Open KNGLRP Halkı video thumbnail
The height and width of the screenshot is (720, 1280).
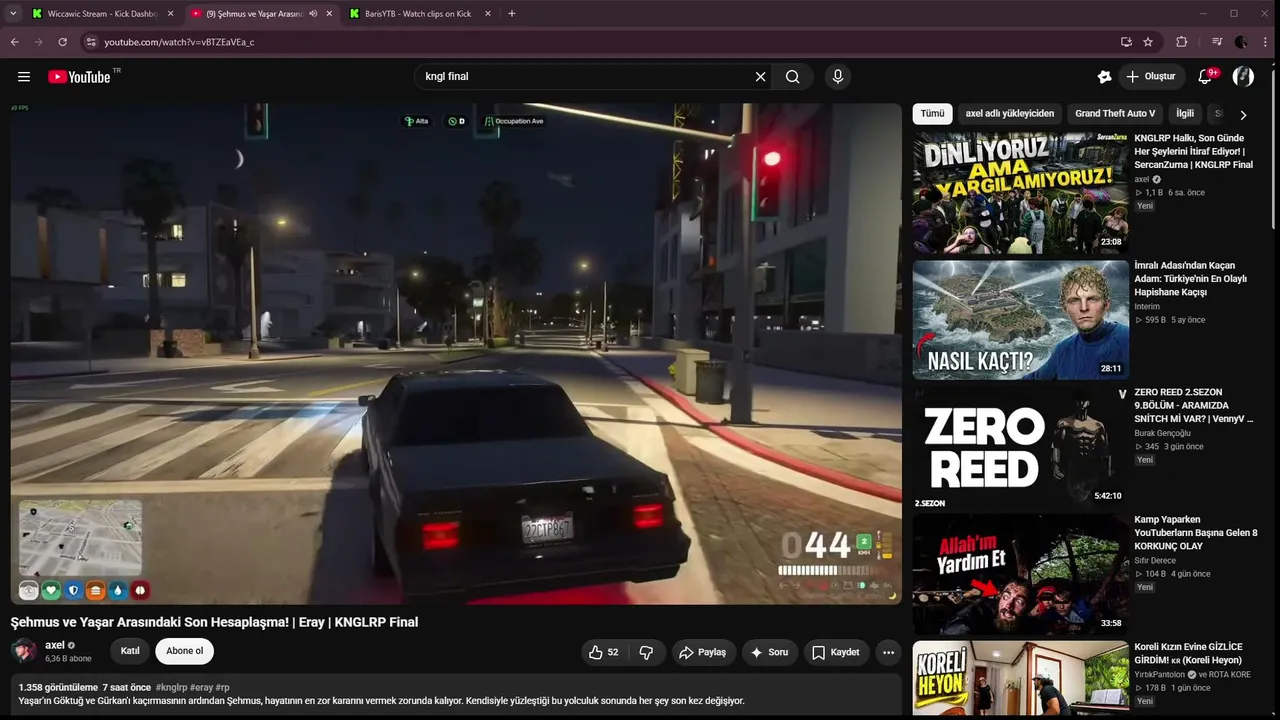point(1021,193)
